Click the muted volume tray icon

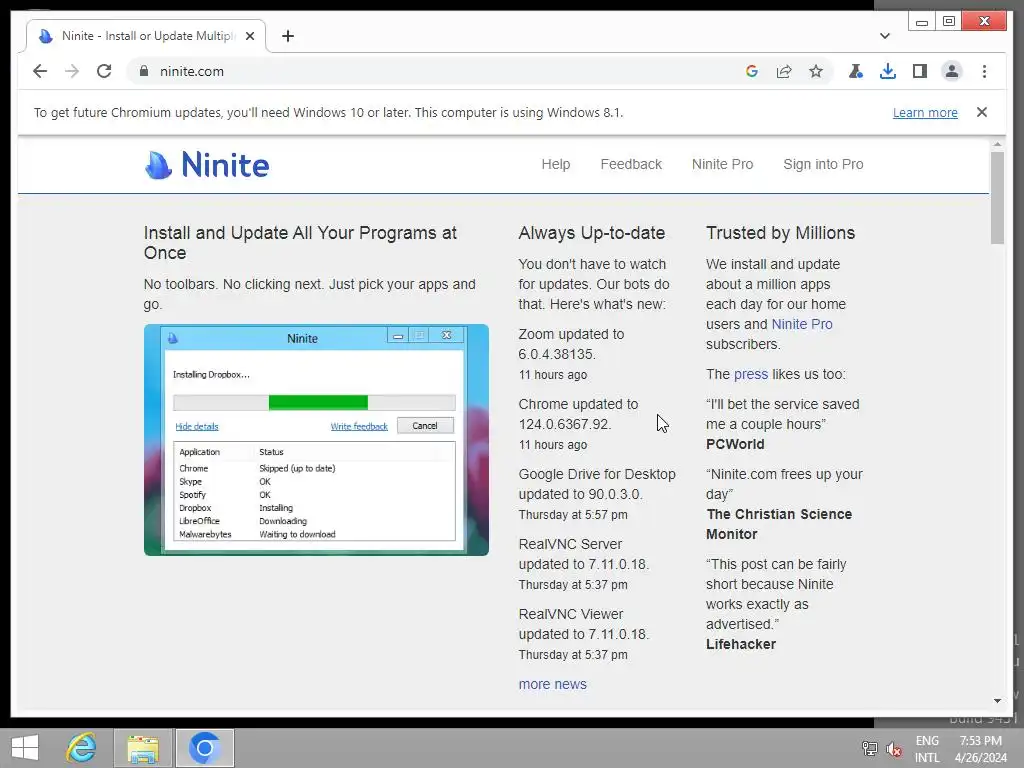pos(894,749)
